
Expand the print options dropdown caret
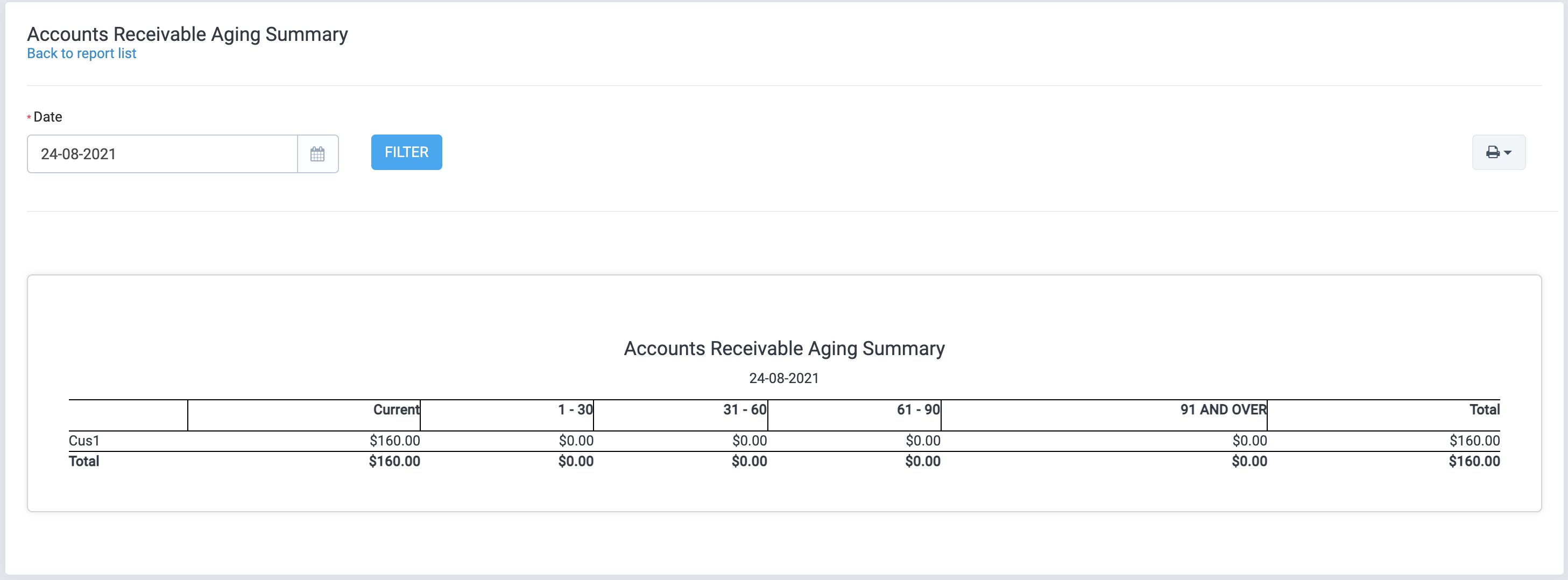coord(1508,153)
